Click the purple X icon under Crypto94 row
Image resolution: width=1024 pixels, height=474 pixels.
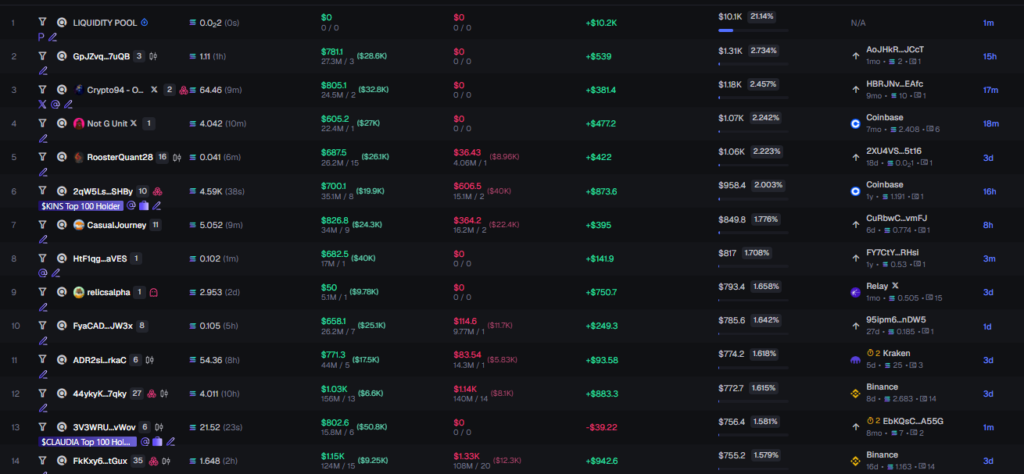click(x=42, y=104)
